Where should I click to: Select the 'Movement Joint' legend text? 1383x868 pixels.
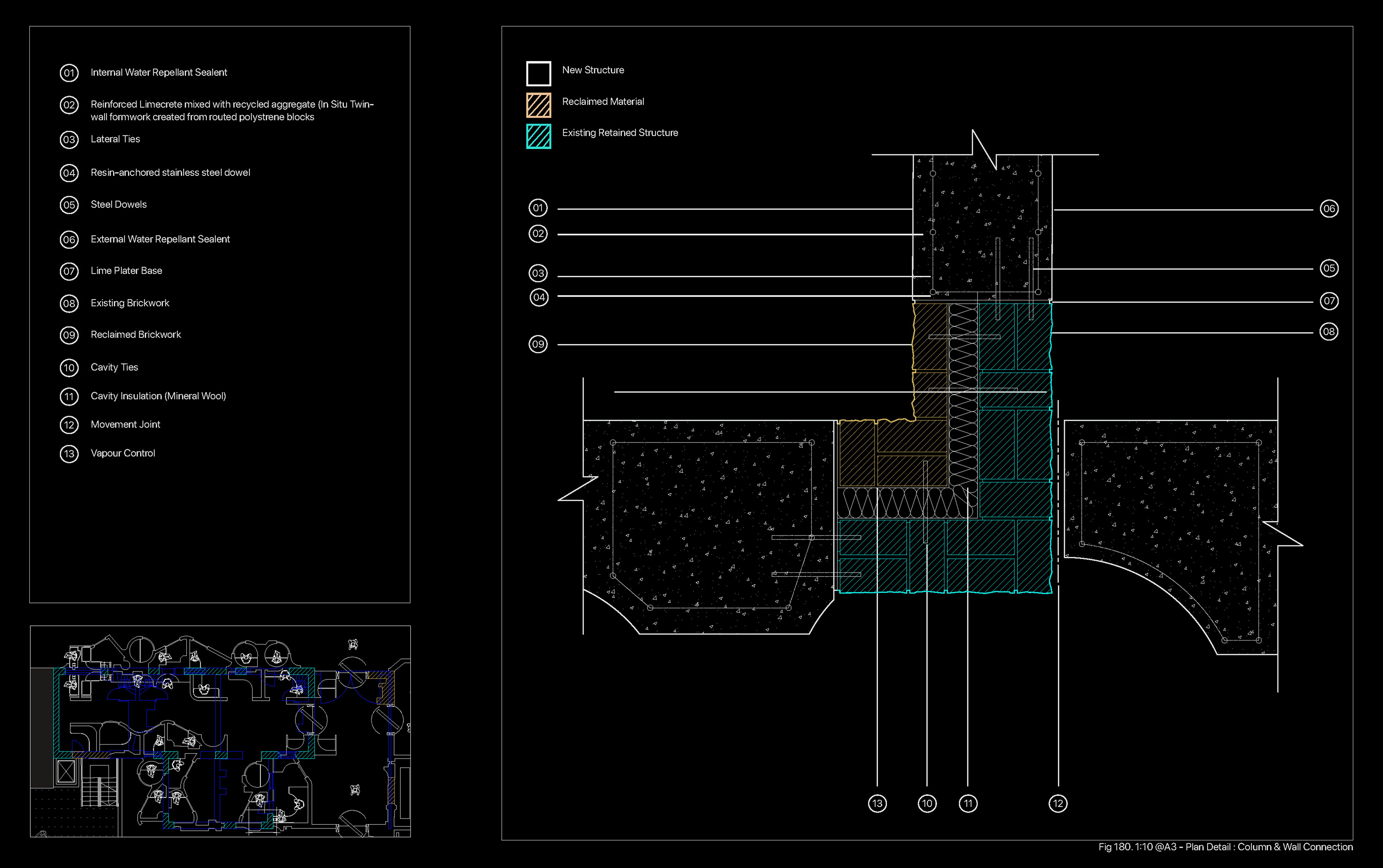[125, 425]
